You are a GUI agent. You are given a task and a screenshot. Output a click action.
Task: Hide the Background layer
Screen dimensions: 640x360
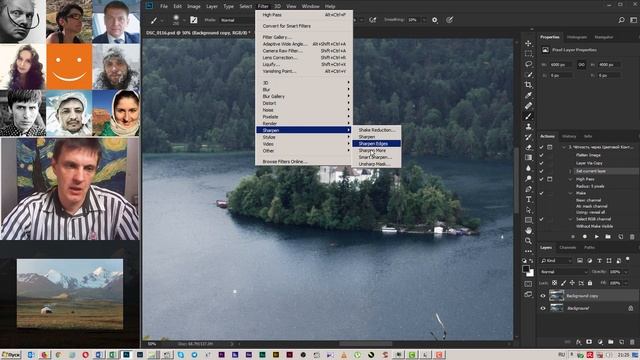point(543,308)
